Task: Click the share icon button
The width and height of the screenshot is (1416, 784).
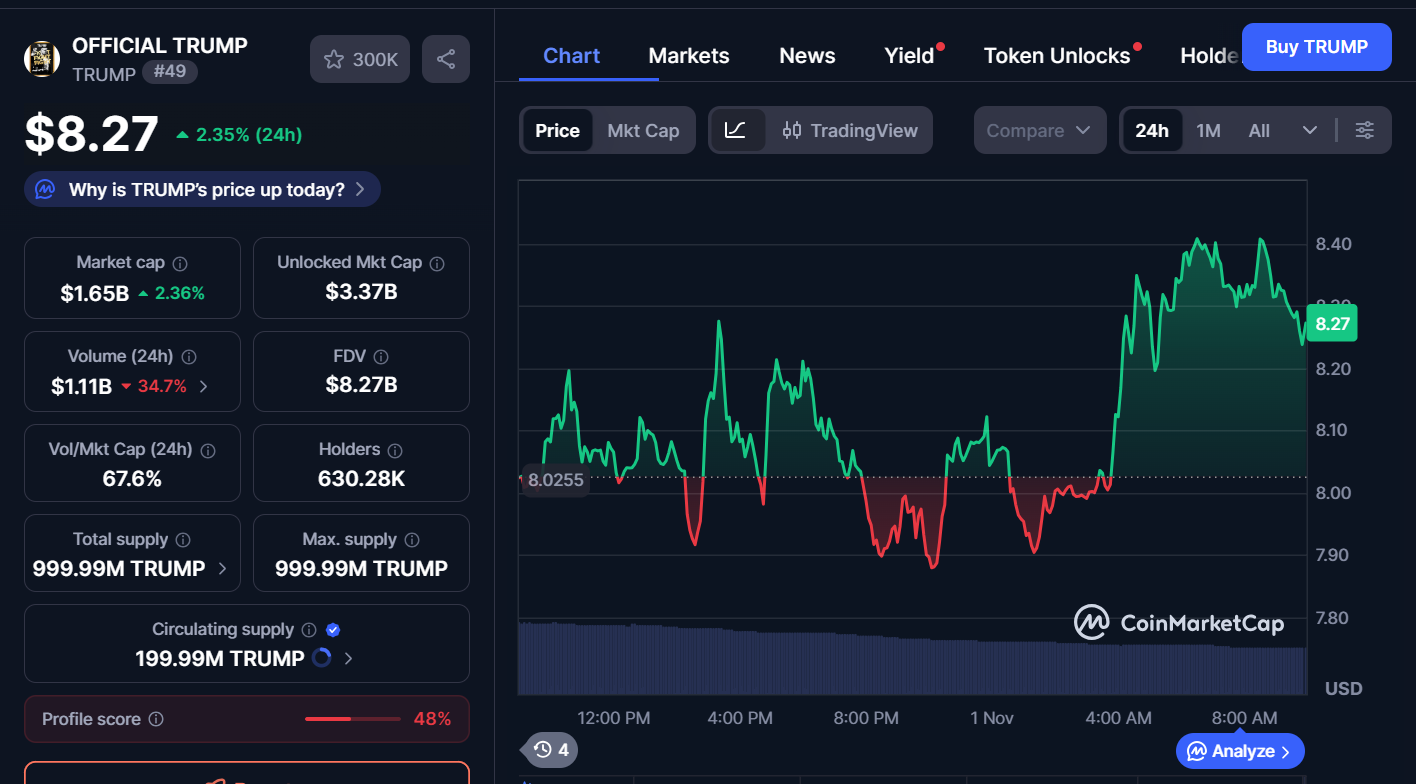Action: tap(446, 60)
